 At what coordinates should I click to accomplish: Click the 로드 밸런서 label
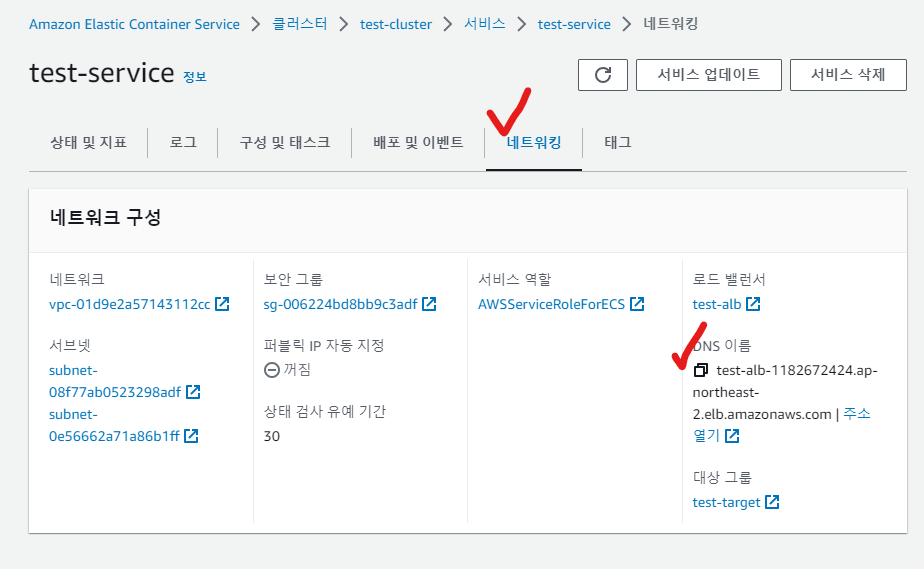coord(729,279)
